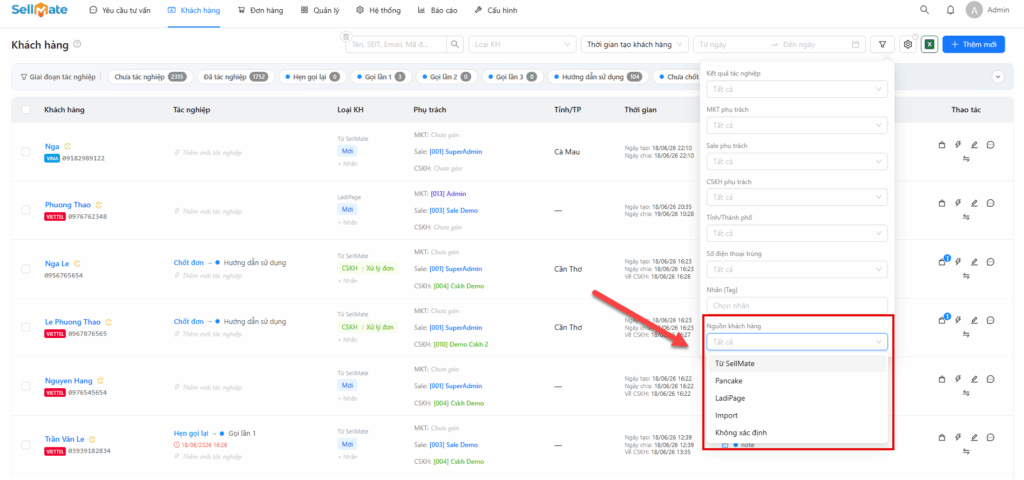The image size is (1024, 480).
Task: Click the Từ ngày date field
Action: tap(731, 44)
